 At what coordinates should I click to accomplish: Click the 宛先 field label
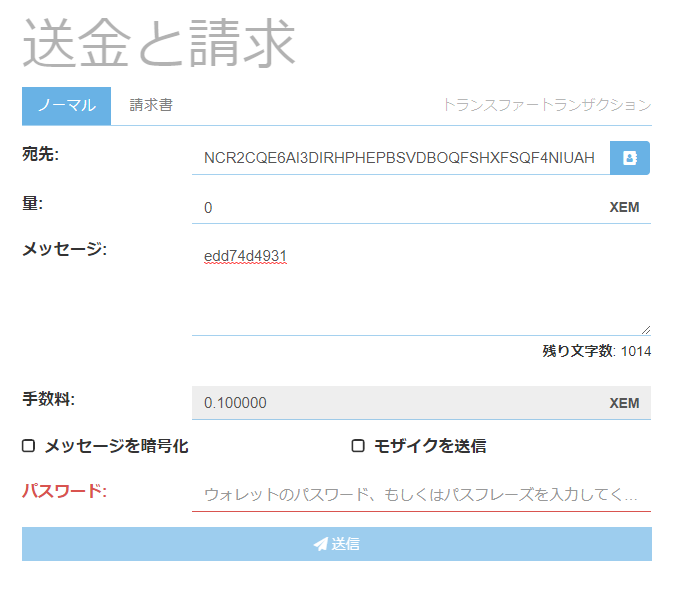coord(41,154)
